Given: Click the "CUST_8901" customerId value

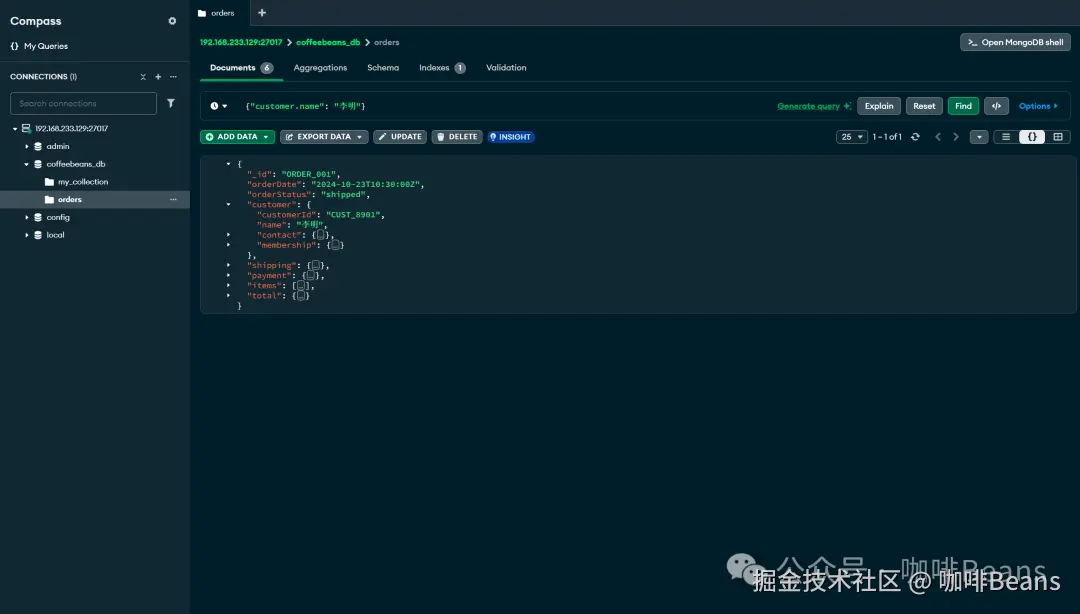Looking at the screenshot, I should (x=353, y=215).
